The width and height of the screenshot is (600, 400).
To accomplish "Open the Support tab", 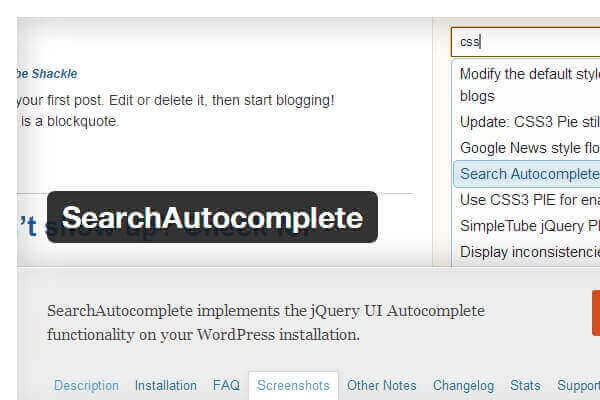I will tap(578, 385).
